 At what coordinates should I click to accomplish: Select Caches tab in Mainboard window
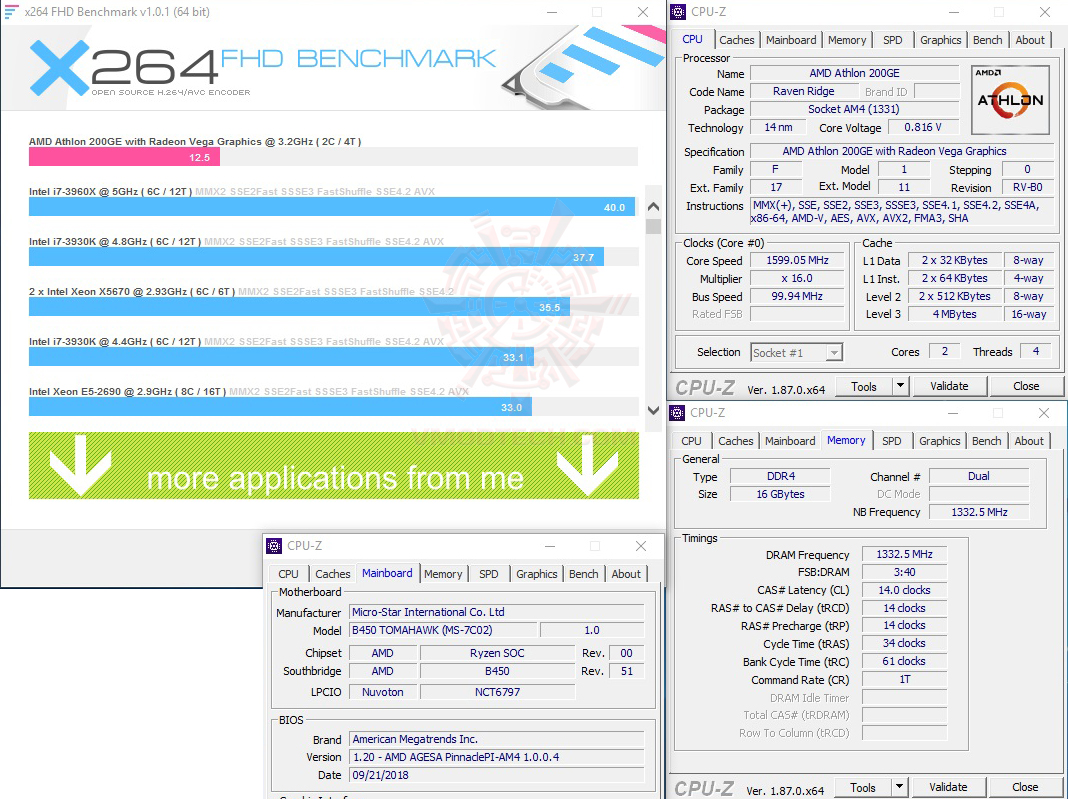tap(332, 574)
